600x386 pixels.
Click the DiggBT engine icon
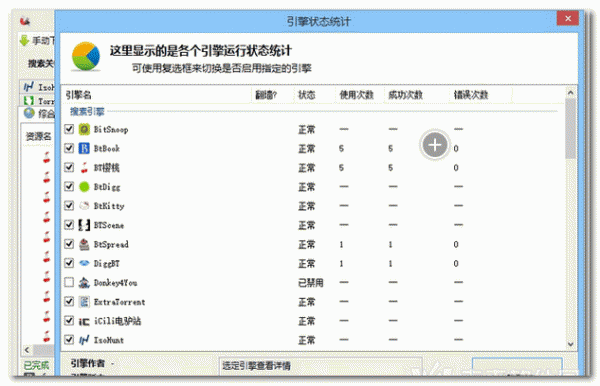point(84,263)
